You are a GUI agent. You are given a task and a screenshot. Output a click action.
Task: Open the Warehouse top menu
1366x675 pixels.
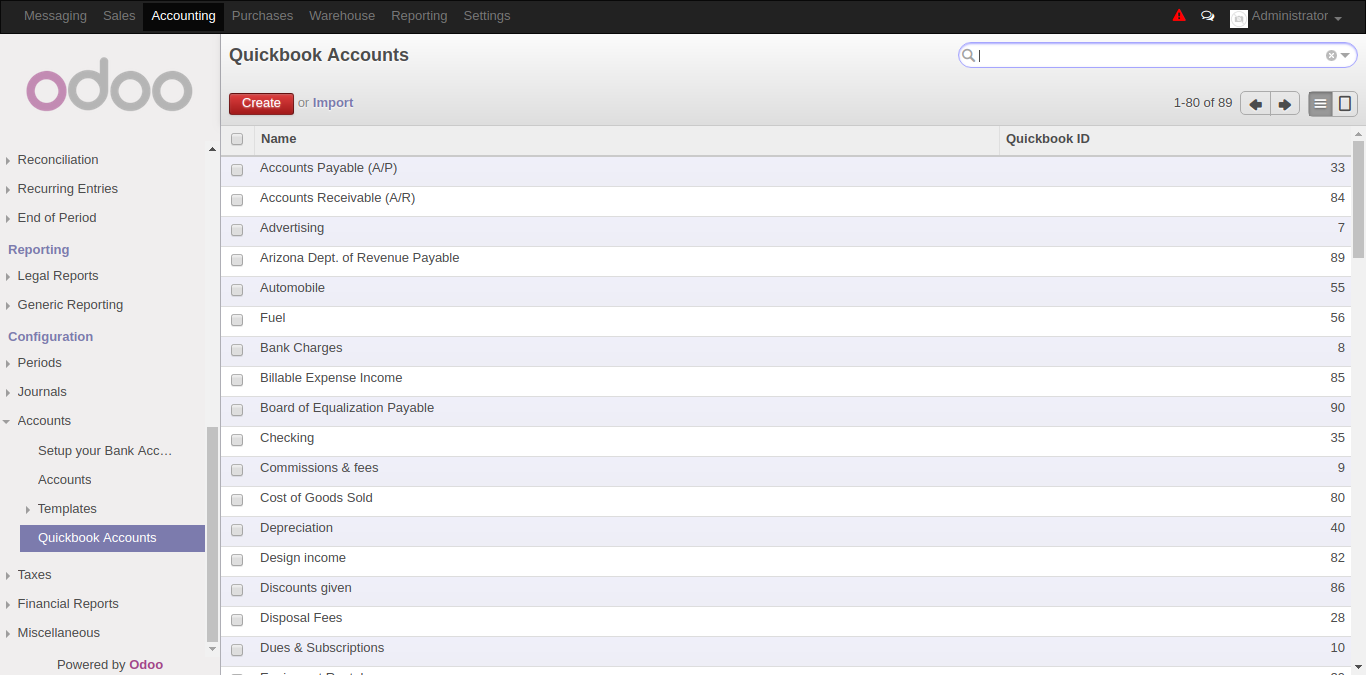tap(342, 16)
